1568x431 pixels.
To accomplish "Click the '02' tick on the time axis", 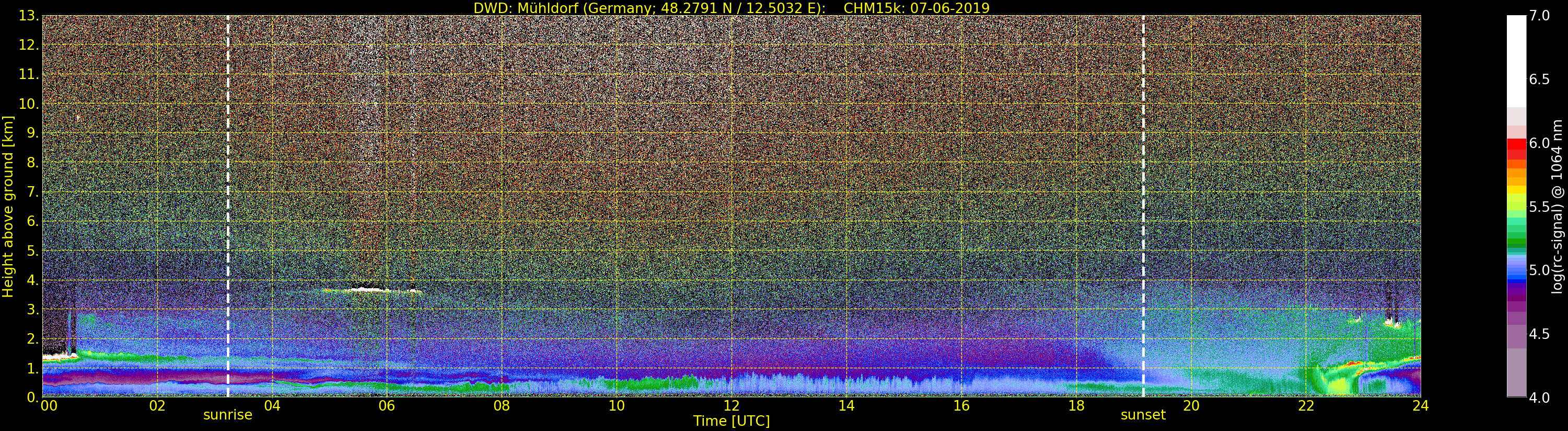I will [x=157, y=406].
